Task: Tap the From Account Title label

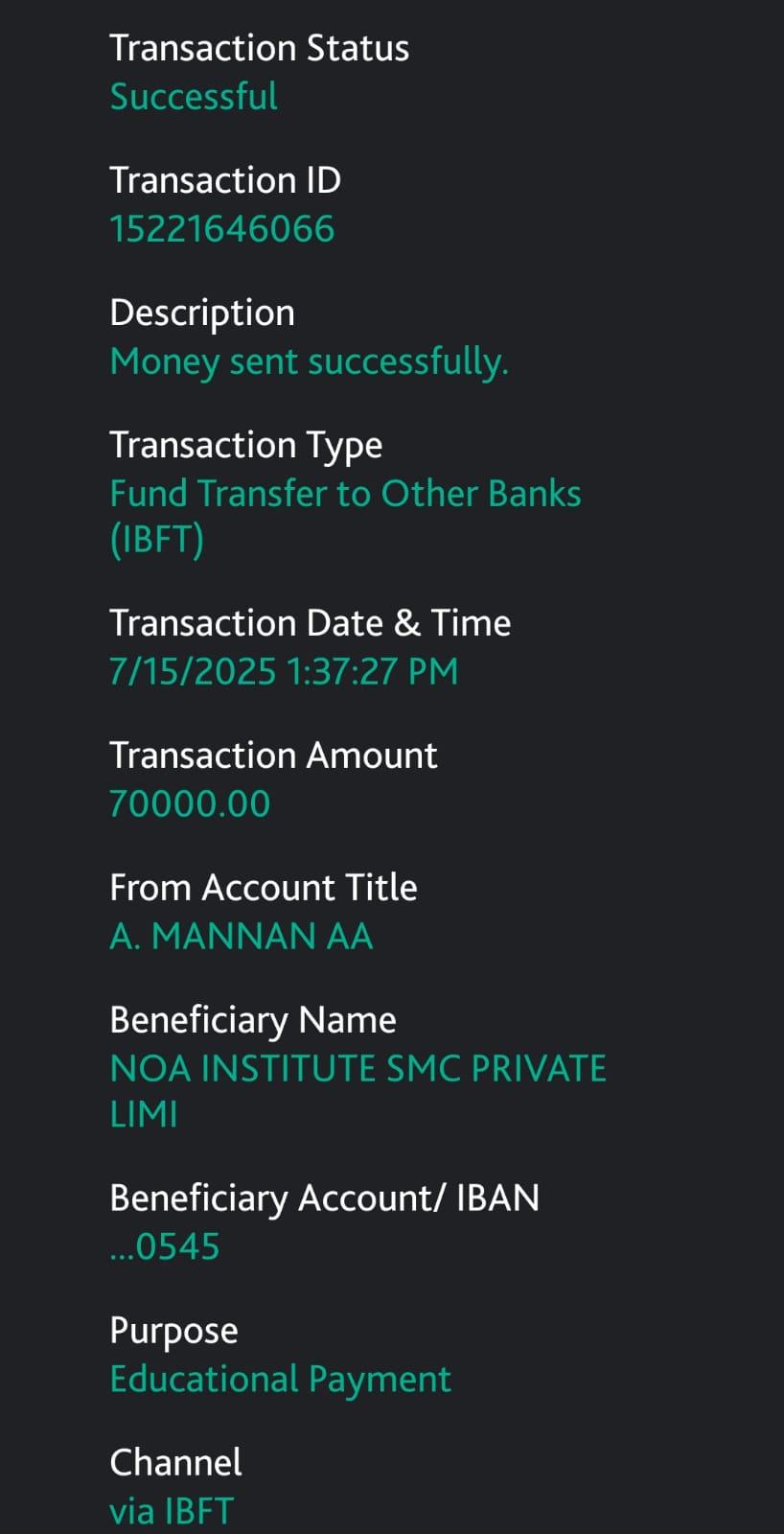Action: 264,888
